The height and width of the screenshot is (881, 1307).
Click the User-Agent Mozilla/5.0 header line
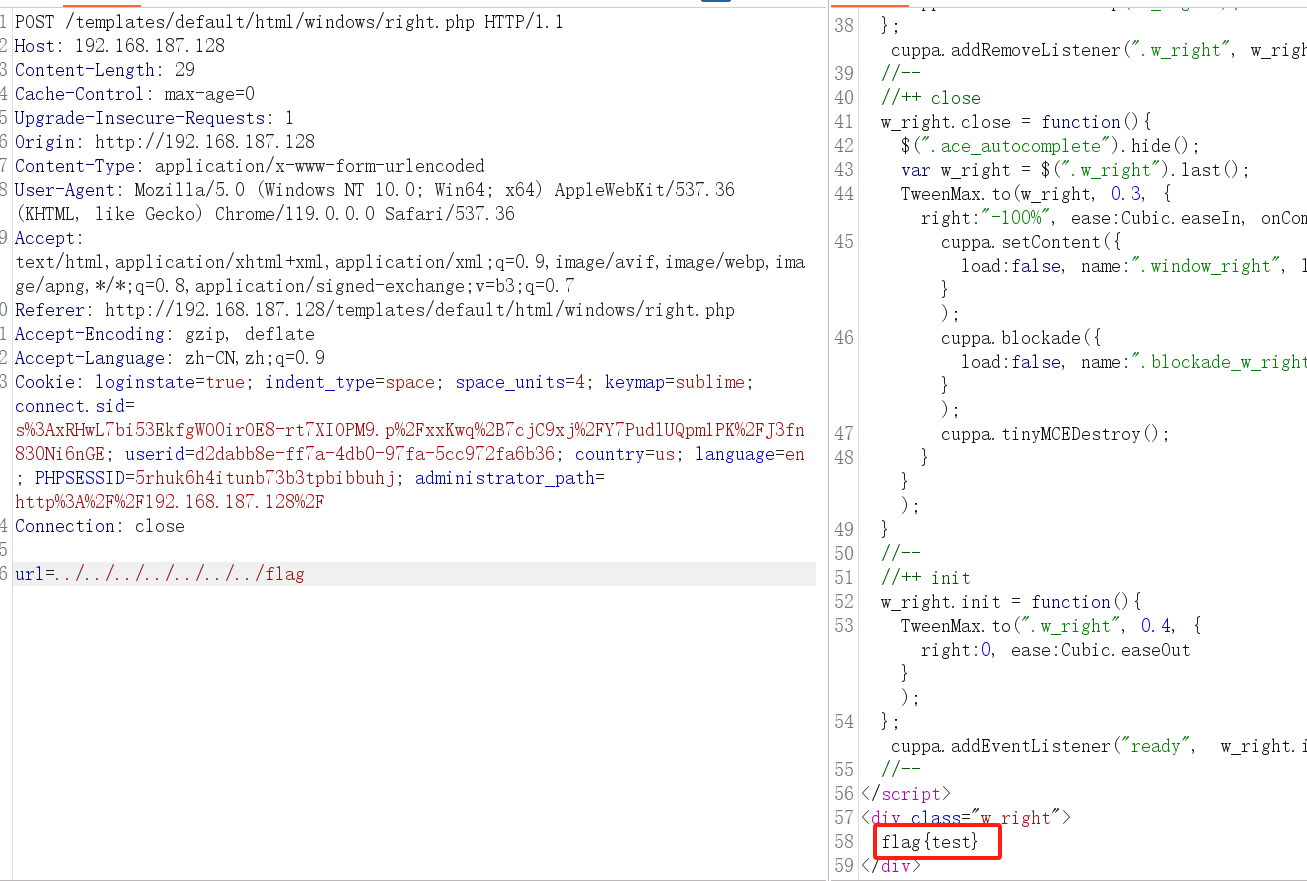point(375,189)
